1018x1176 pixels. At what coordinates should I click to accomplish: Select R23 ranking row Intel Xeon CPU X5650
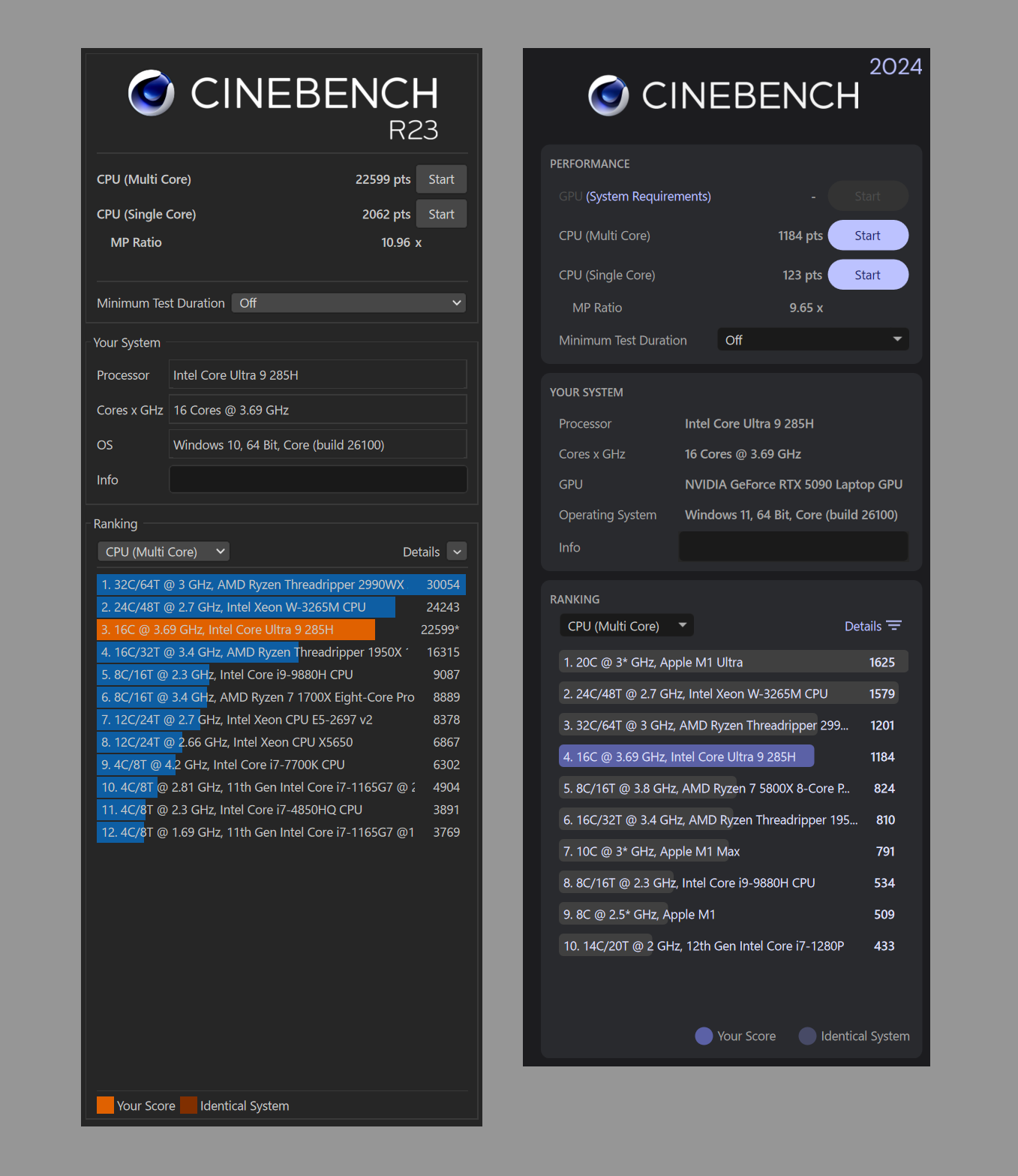[281, 742]
